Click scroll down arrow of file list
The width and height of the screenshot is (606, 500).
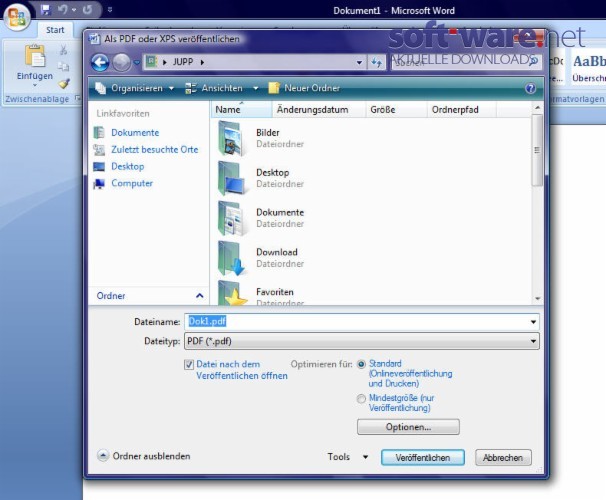coord(537,299)
